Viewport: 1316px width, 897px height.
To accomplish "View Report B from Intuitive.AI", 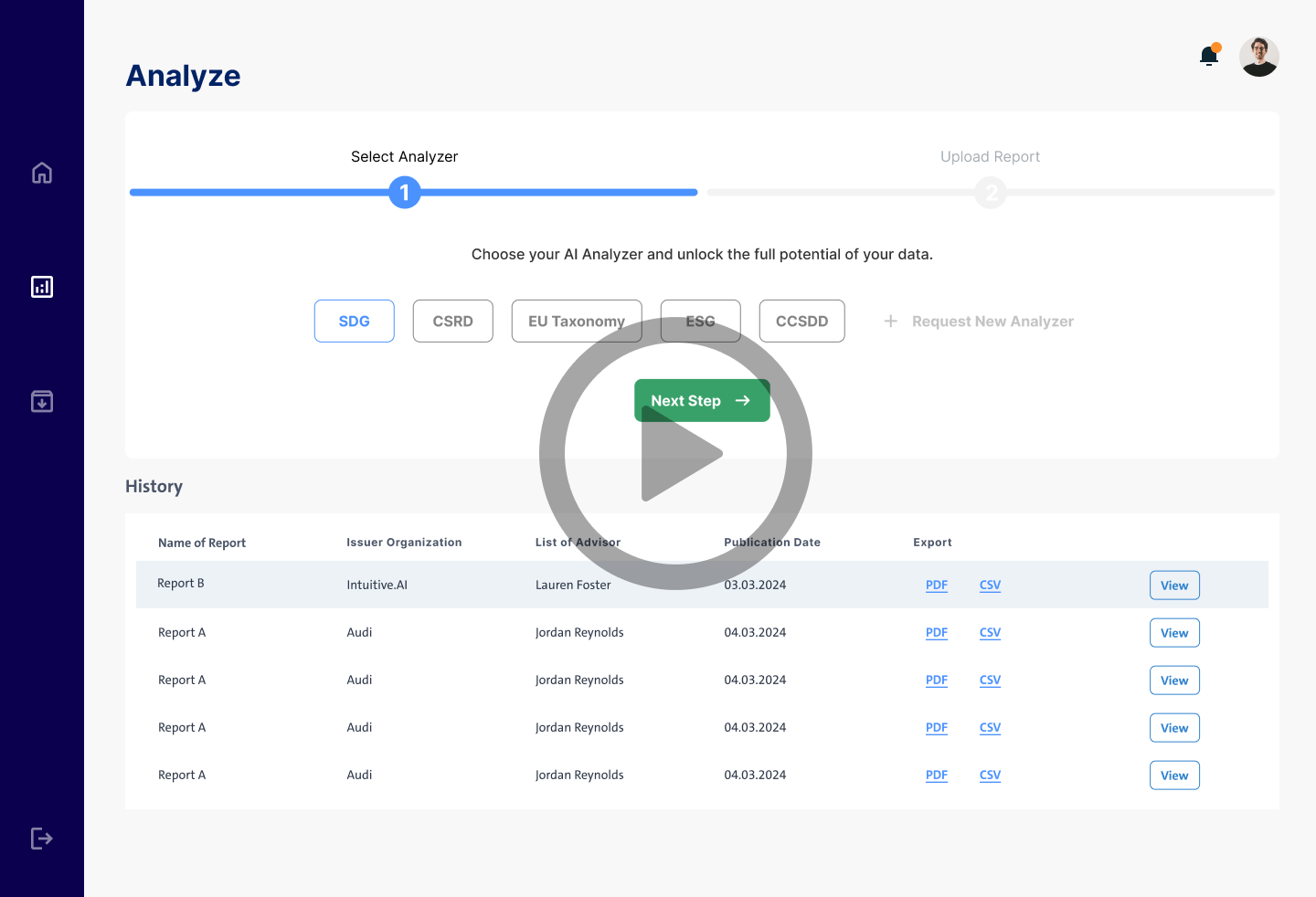I will click(1174, 586).
